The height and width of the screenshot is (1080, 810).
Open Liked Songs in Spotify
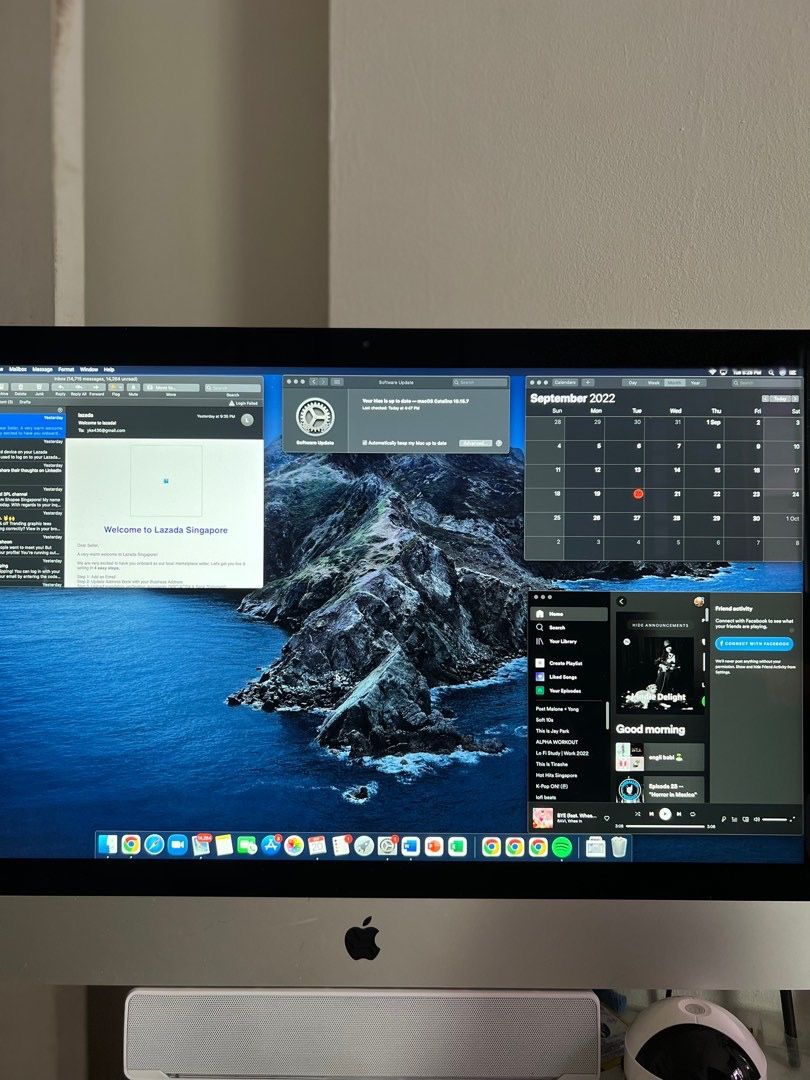tap(557, 677)
